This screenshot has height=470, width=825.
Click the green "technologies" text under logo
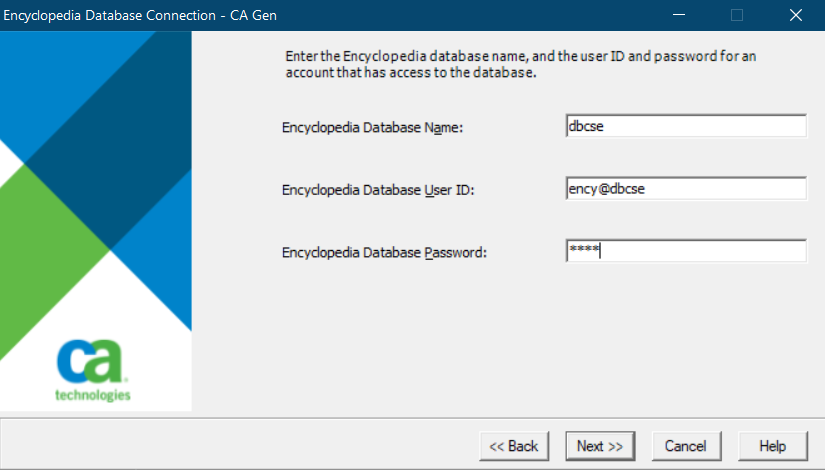click(x=93, y=395)
